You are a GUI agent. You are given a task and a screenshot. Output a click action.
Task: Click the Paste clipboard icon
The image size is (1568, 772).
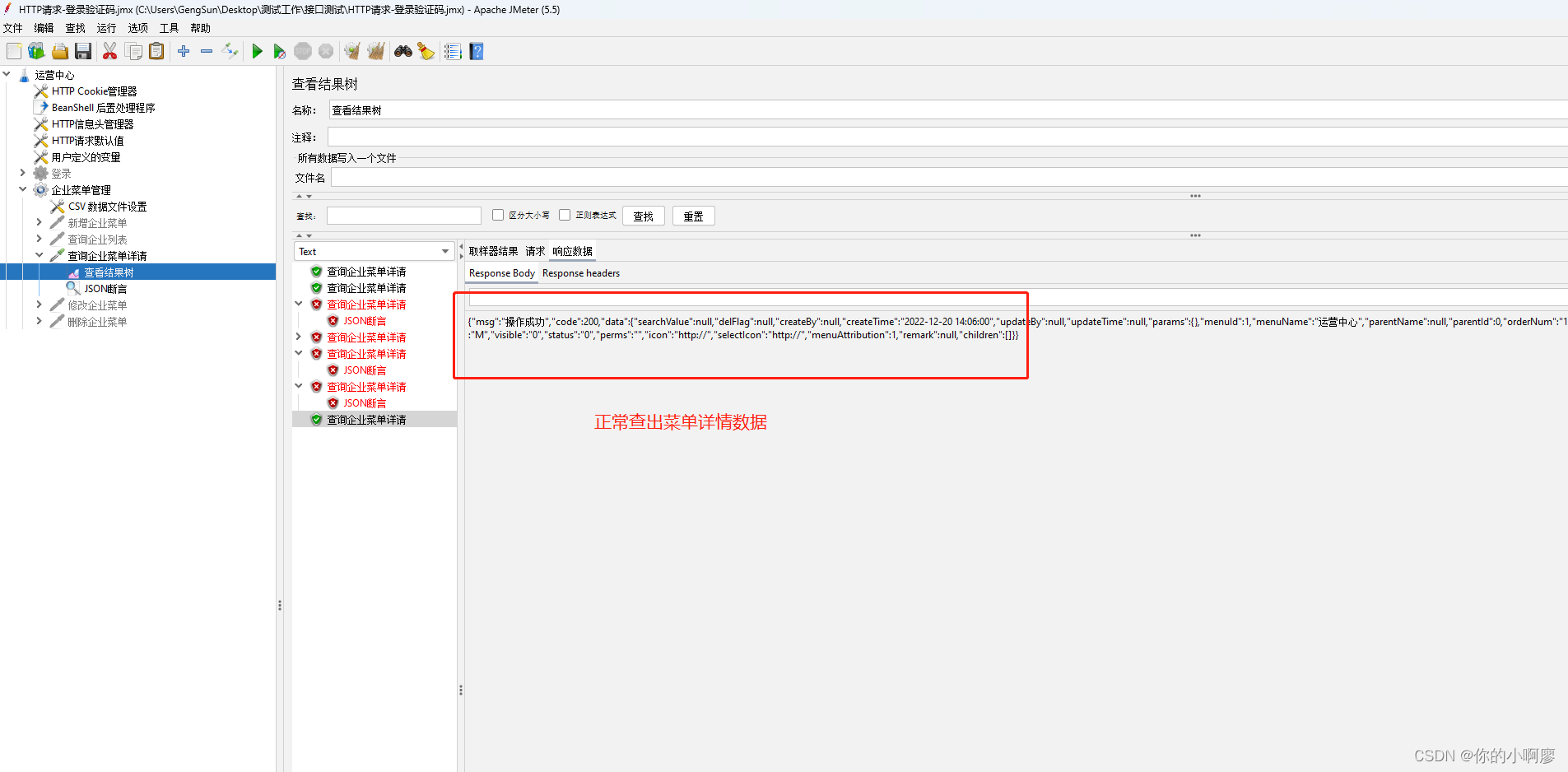click(x=156, y=51)
